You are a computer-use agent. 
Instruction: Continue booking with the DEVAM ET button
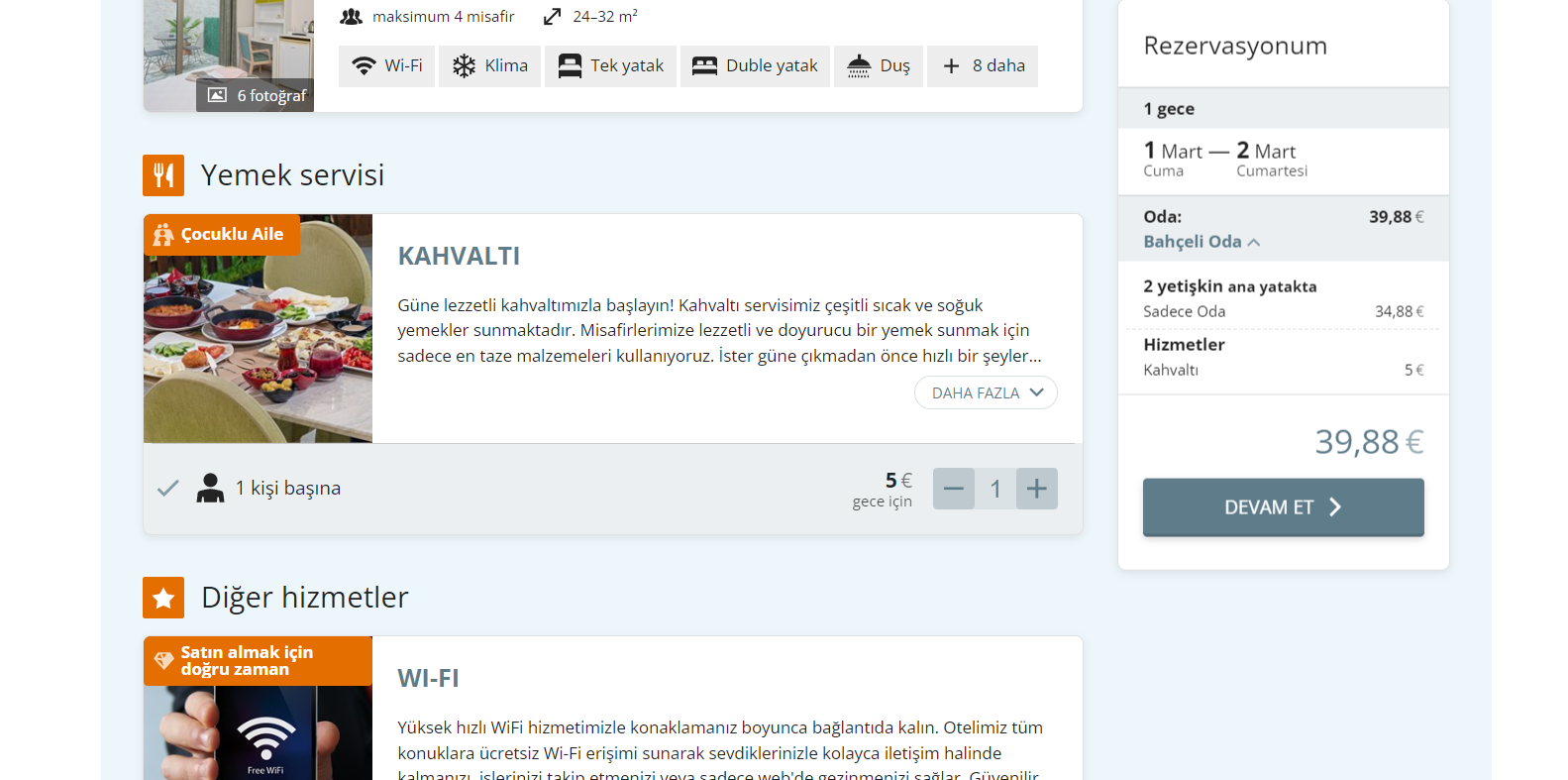(x=1284, y=507)
